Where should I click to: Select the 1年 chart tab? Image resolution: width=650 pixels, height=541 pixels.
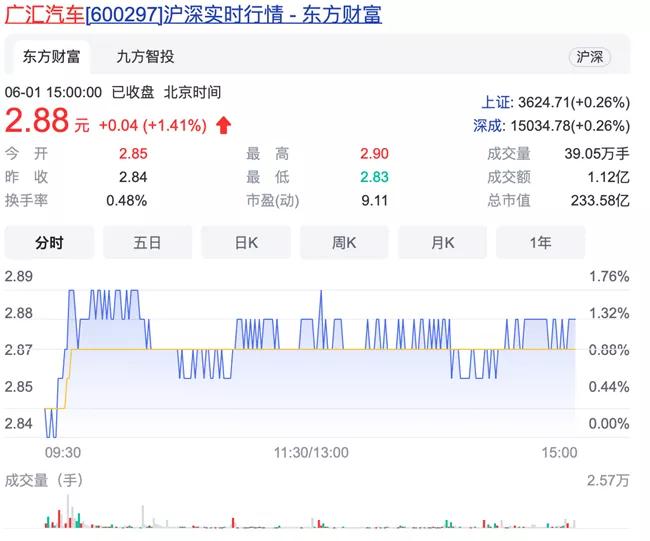pos(541,243)
